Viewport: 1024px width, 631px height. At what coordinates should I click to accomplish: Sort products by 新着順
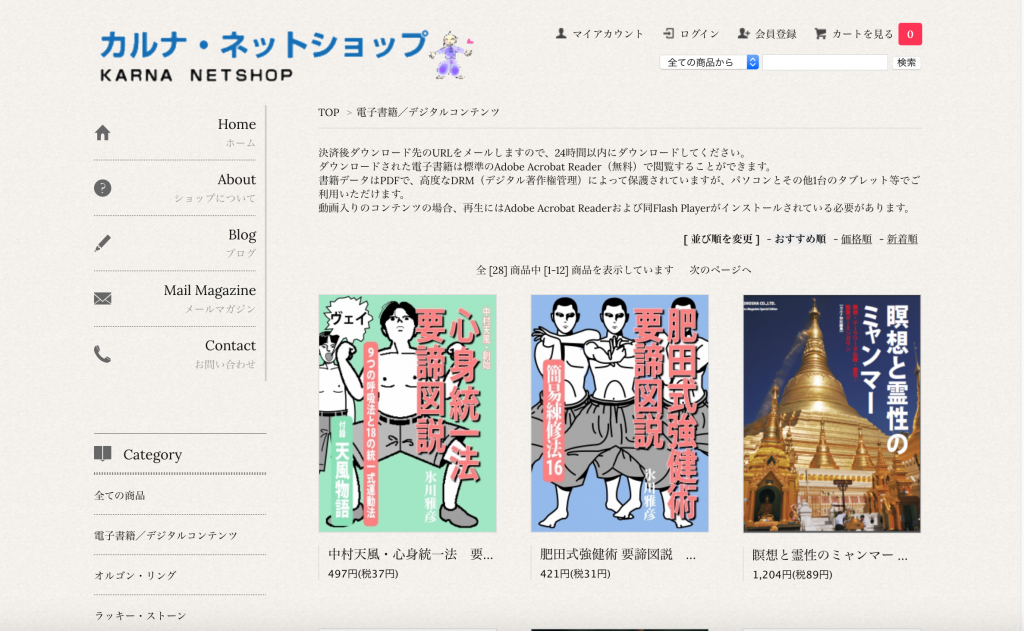(902, 239)
